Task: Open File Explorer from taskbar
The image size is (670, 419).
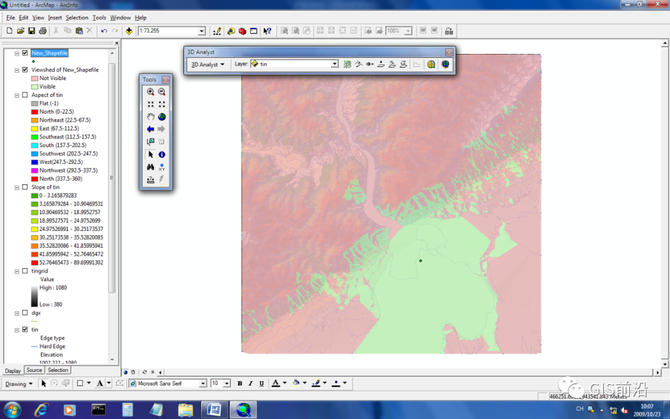Action: pos(185,410)
